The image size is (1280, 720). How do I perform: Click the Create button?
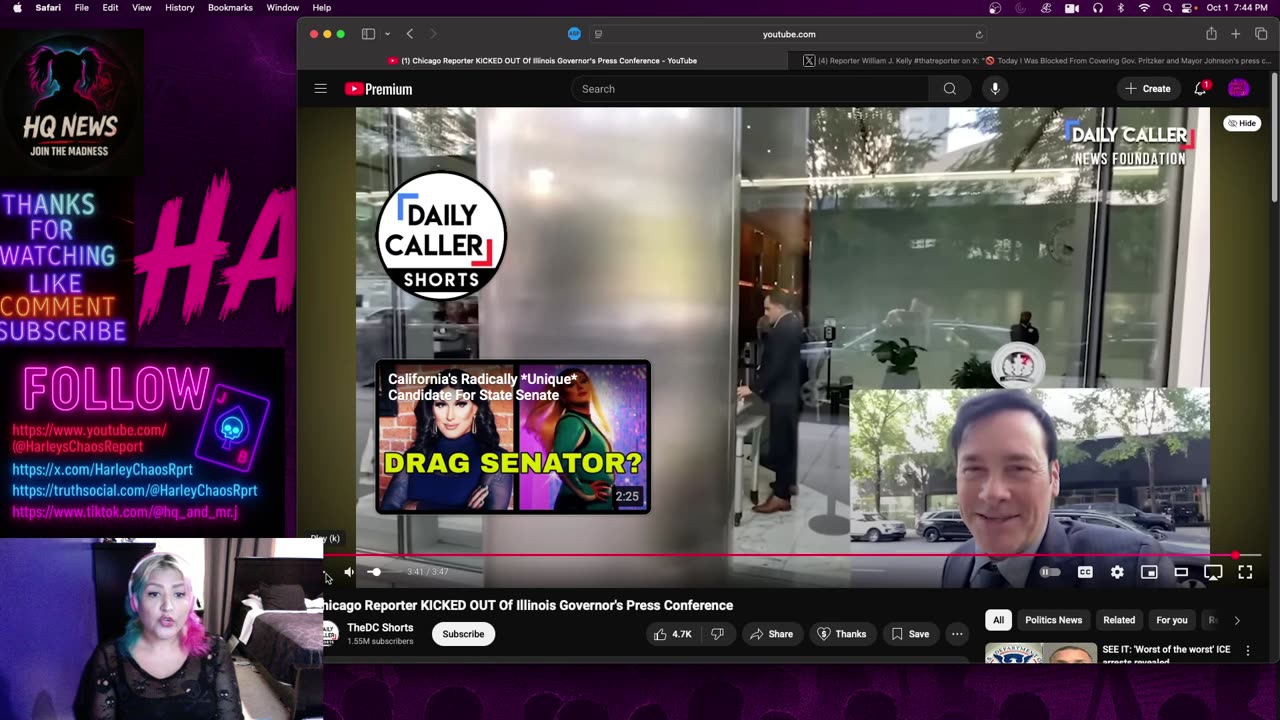pos(1147,89)
